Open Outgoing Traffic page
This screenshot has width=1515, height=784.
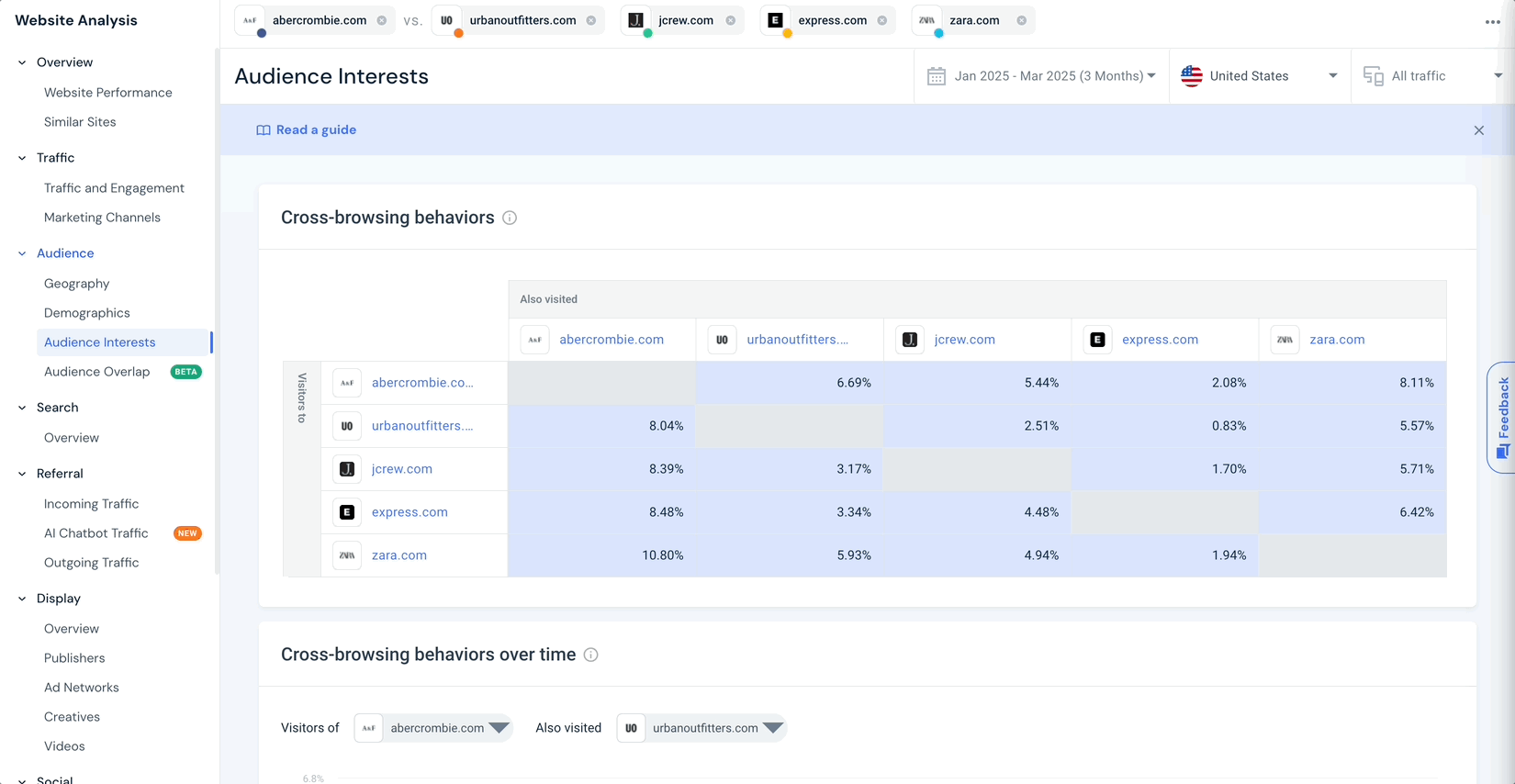[91, 563]
